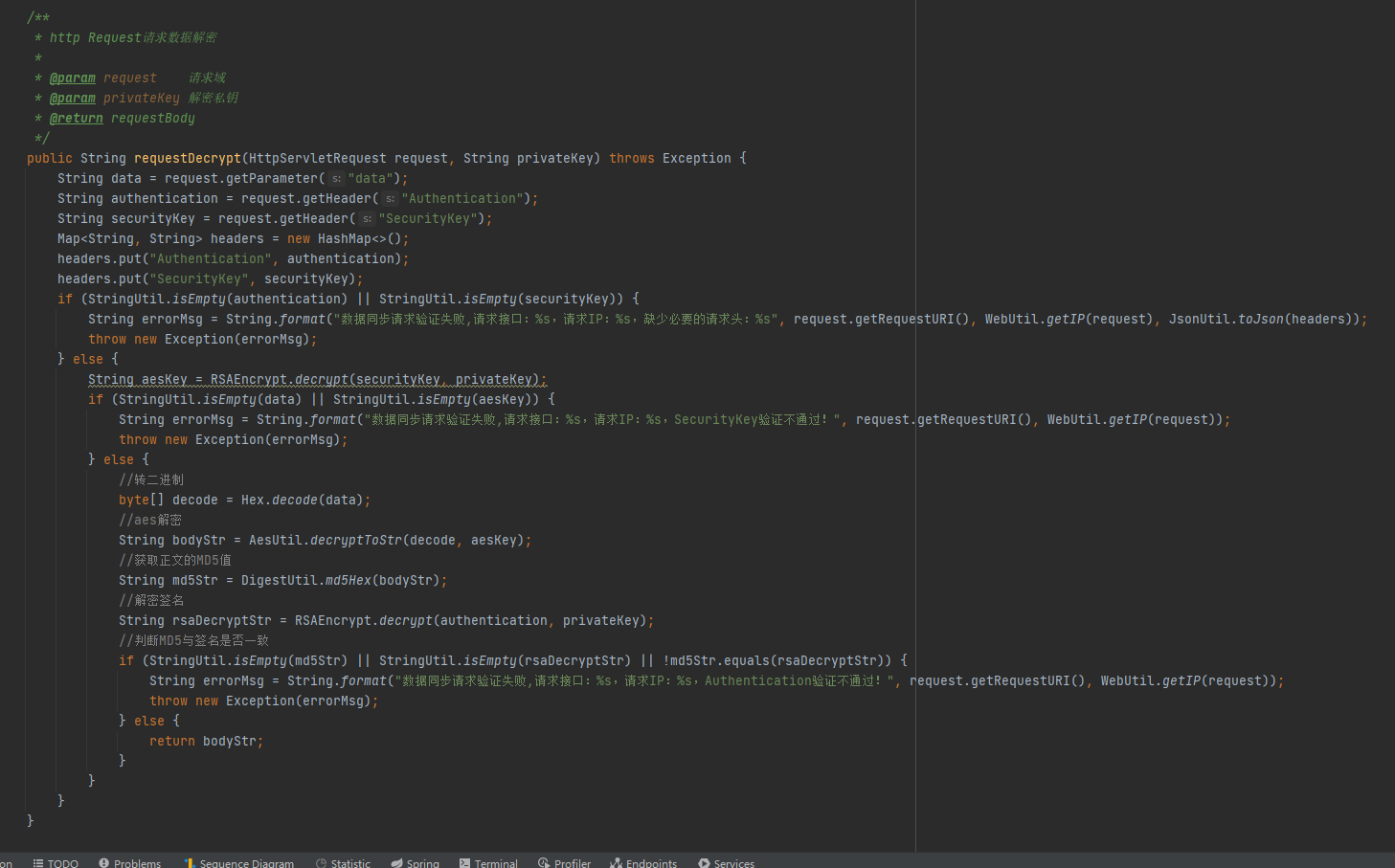Click the byte[] decode variable declaration
The height and width of the screenshot is (868, 1395).
click(x=169, y=500)
